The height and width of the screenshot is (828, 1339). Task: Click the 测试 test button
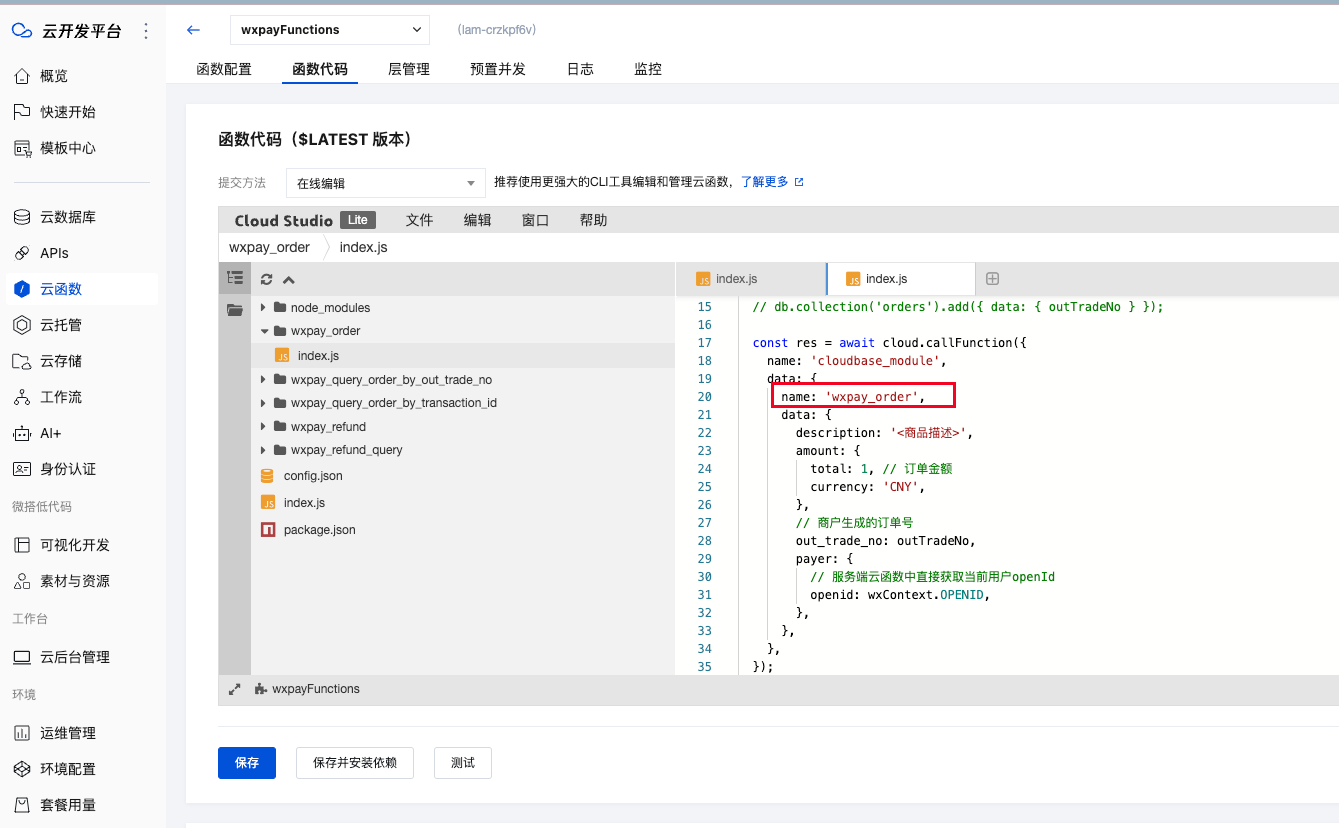coord(463,763)
